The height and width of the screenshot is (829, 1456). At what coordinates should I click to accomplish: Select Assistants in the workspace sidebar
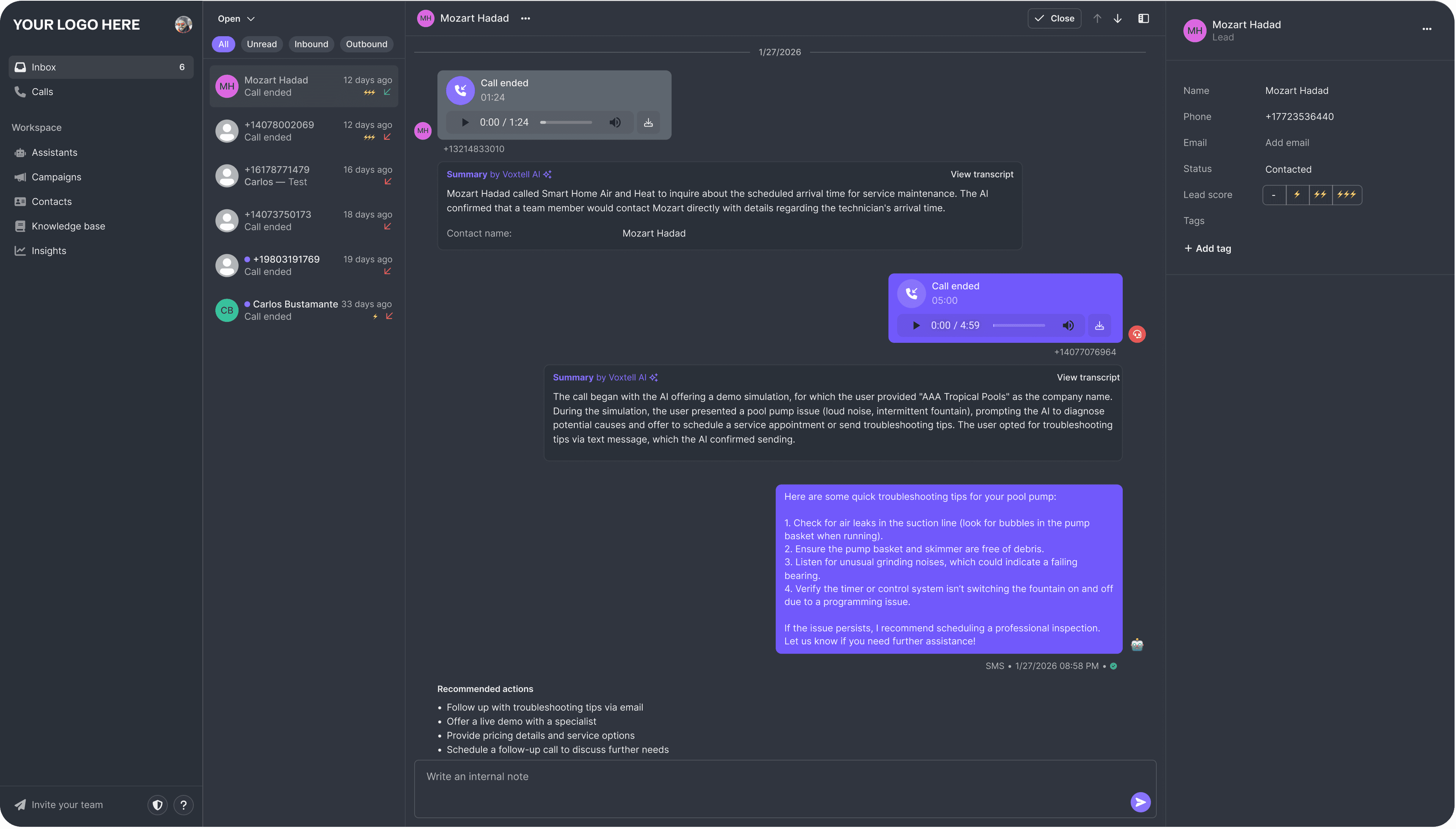point(54,152)
